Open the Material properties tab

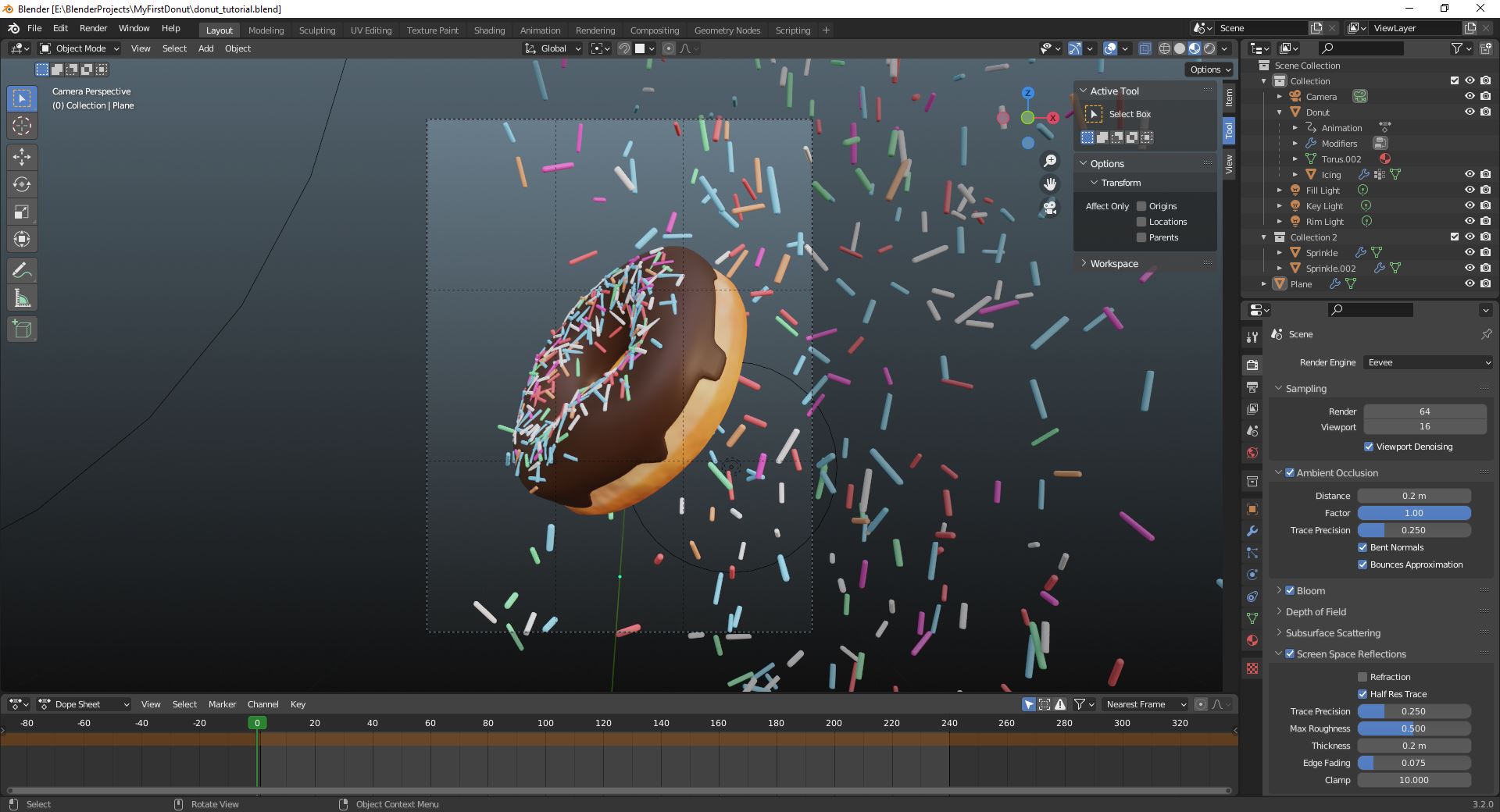[x=1252, y=640]
